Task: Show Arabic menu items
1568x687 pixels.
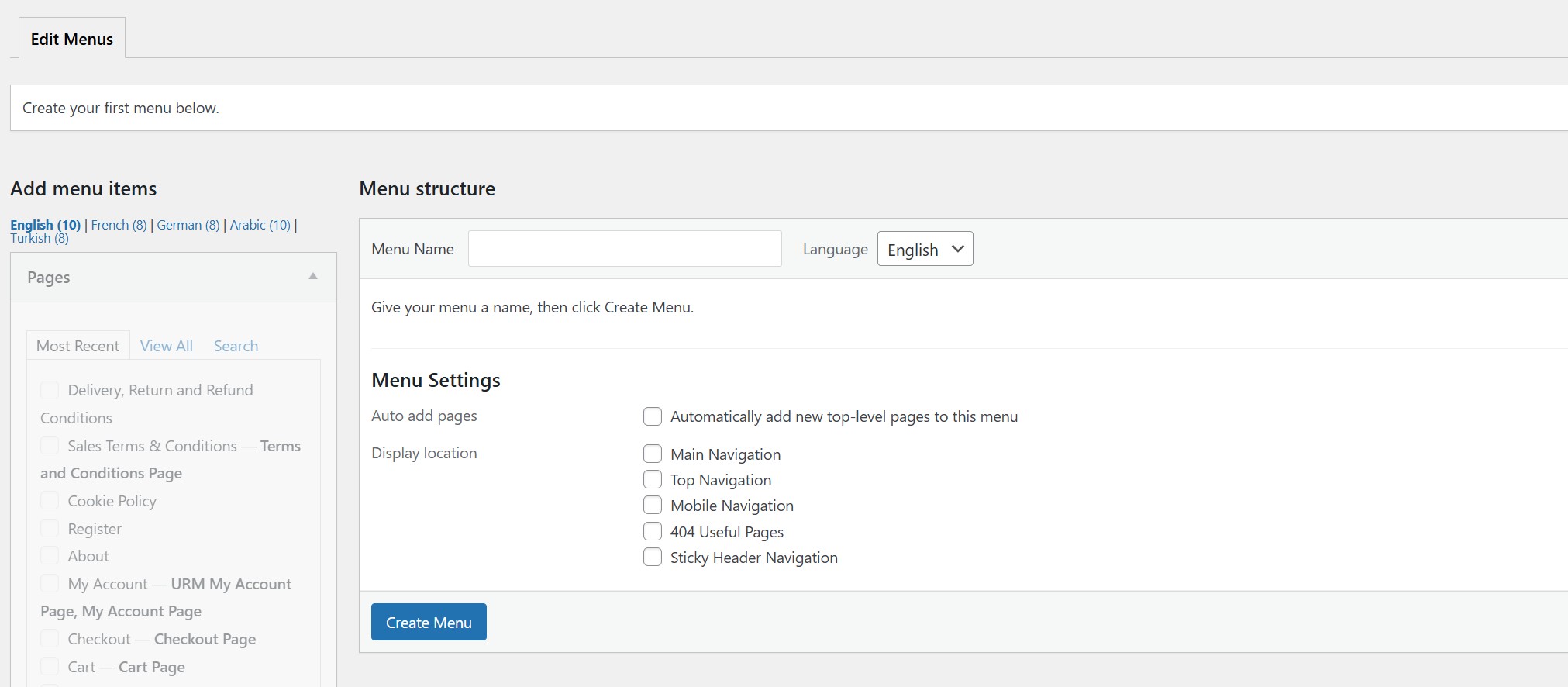Action: (260, 225)
